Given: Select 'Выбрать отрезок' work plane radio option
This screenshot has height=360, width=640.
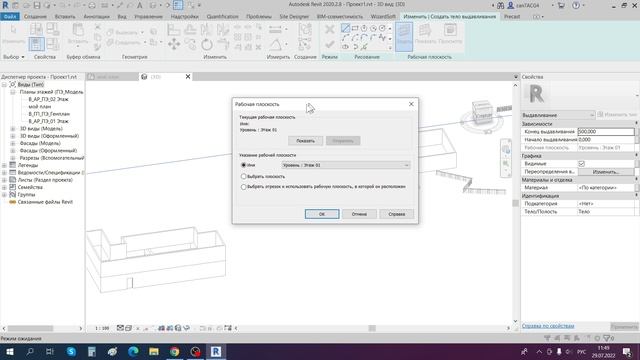Looking at the screenshot, I should pos(244,187).
